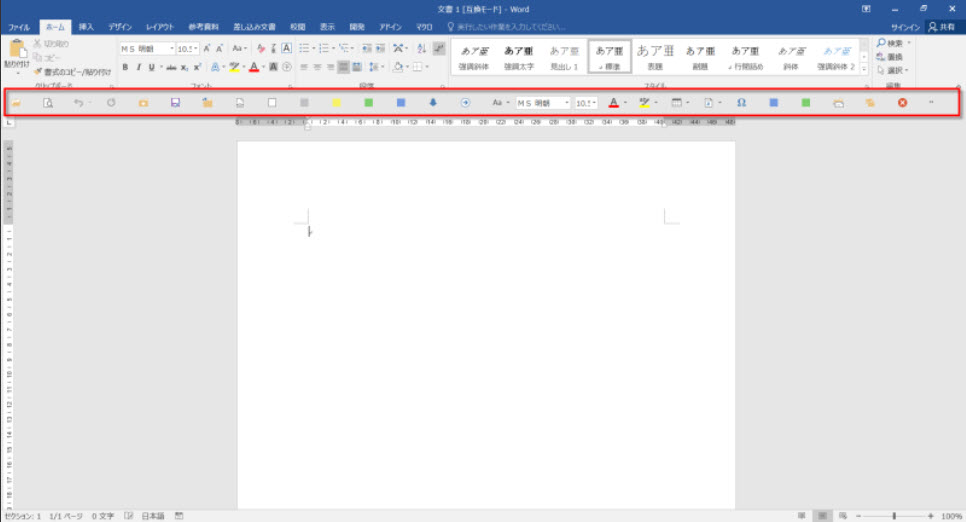Open the ribbon font name dropdown (MS 明朝)
The height and width of the screenshot is (522, 966).
point(171,48)
